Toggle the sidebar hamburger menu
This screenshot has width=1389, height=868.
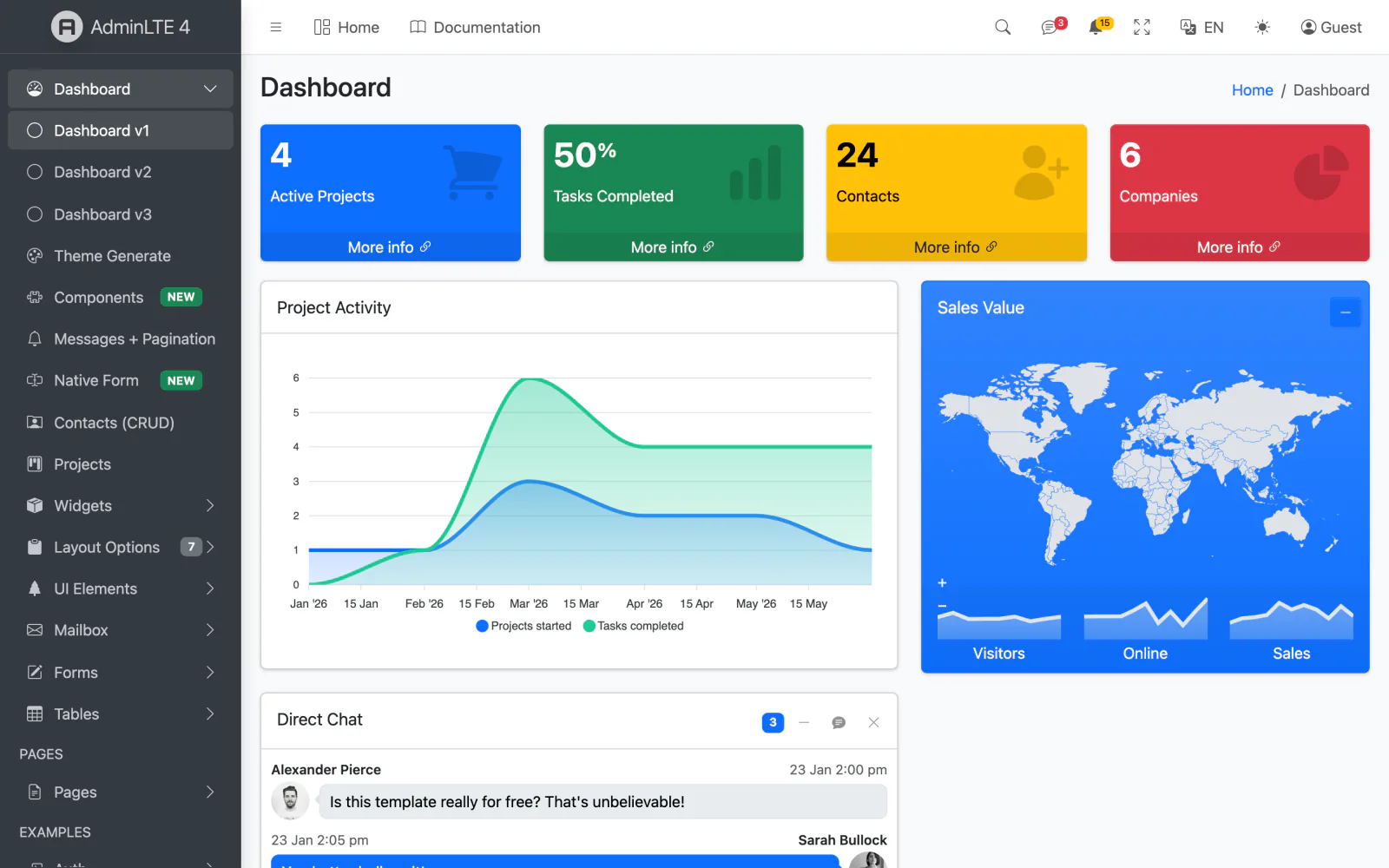point(276,27)
